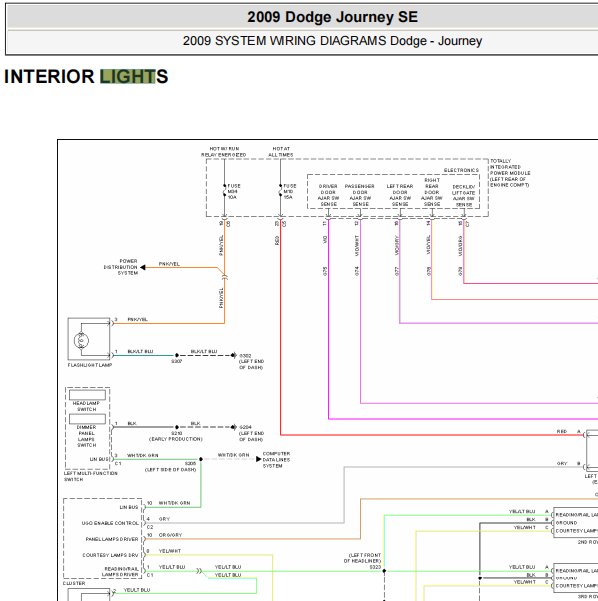The image size is (598, 601).
Task: Click the 'VIO/GRY' vertical wire label
Action: (x=397, y=246)
